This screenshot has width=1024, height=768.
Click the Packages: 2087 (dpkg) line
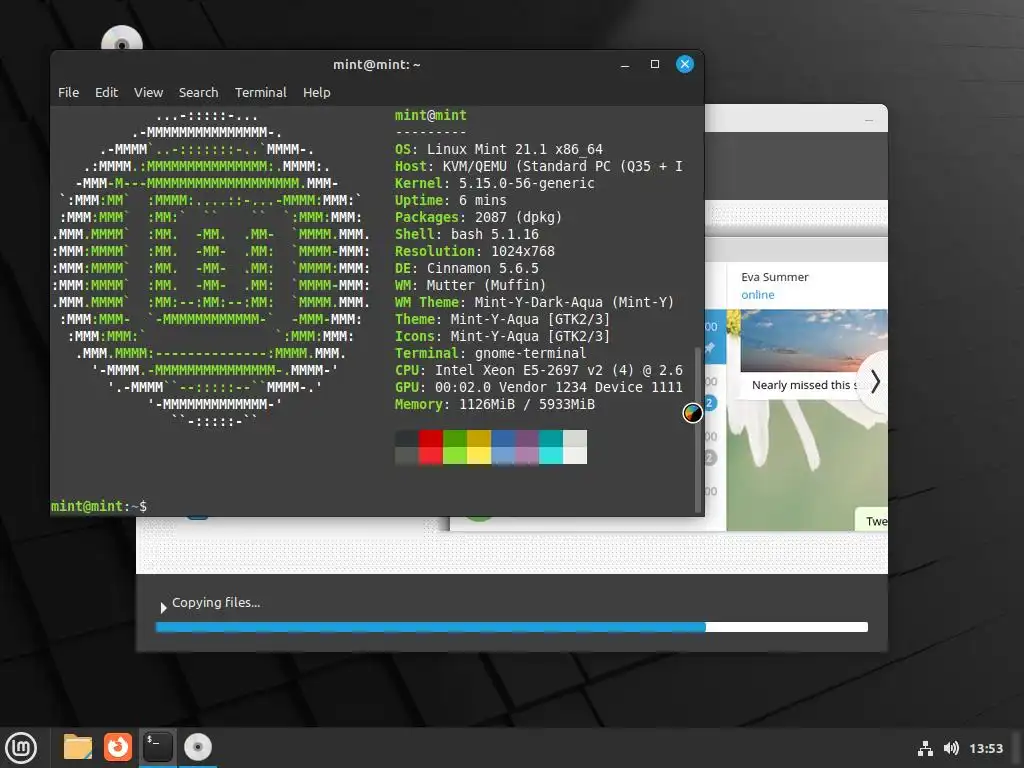click(x=478, y=217)
